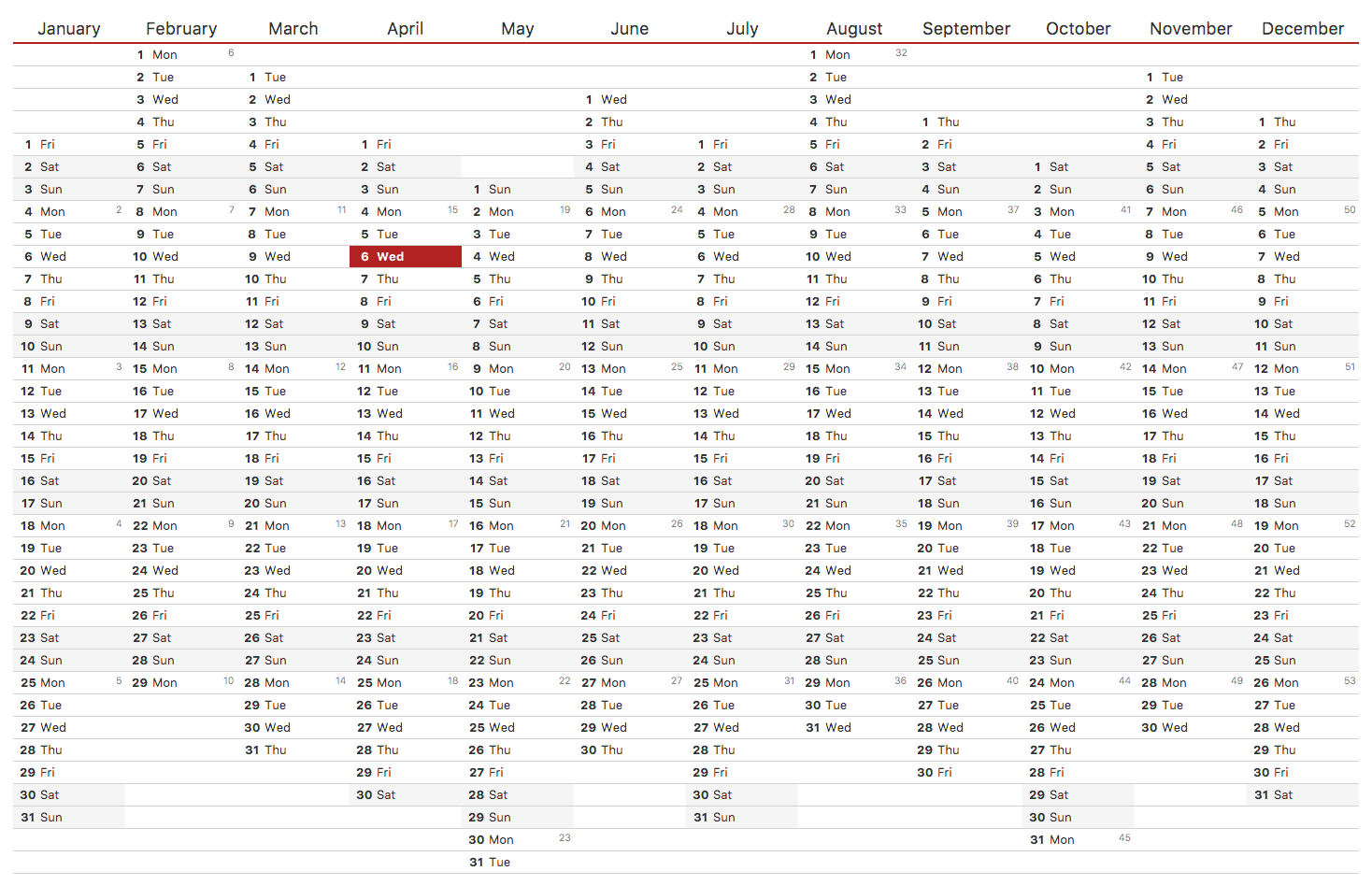This screenshot has height=885, width=1372.
Task: Select 20 Wed in January
Action: (x=69, y=570)
